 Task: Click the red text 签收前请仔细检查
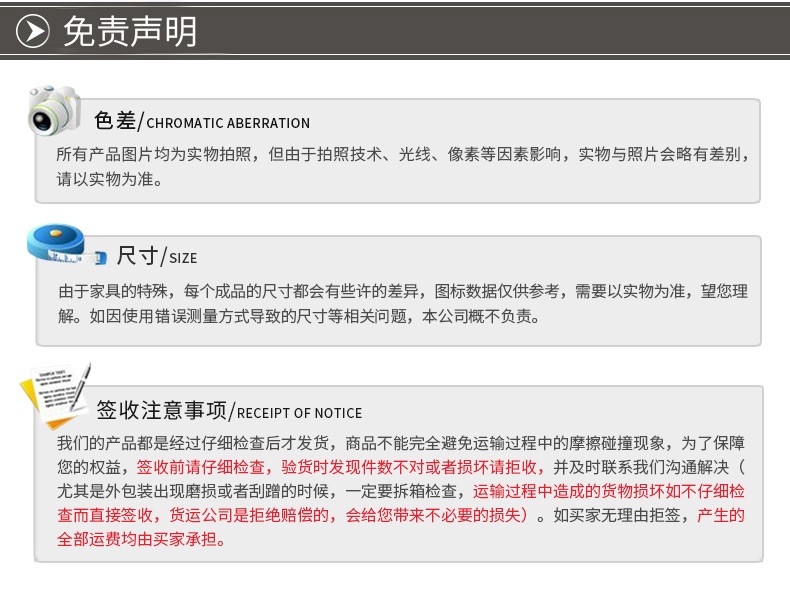pos(201,467)
